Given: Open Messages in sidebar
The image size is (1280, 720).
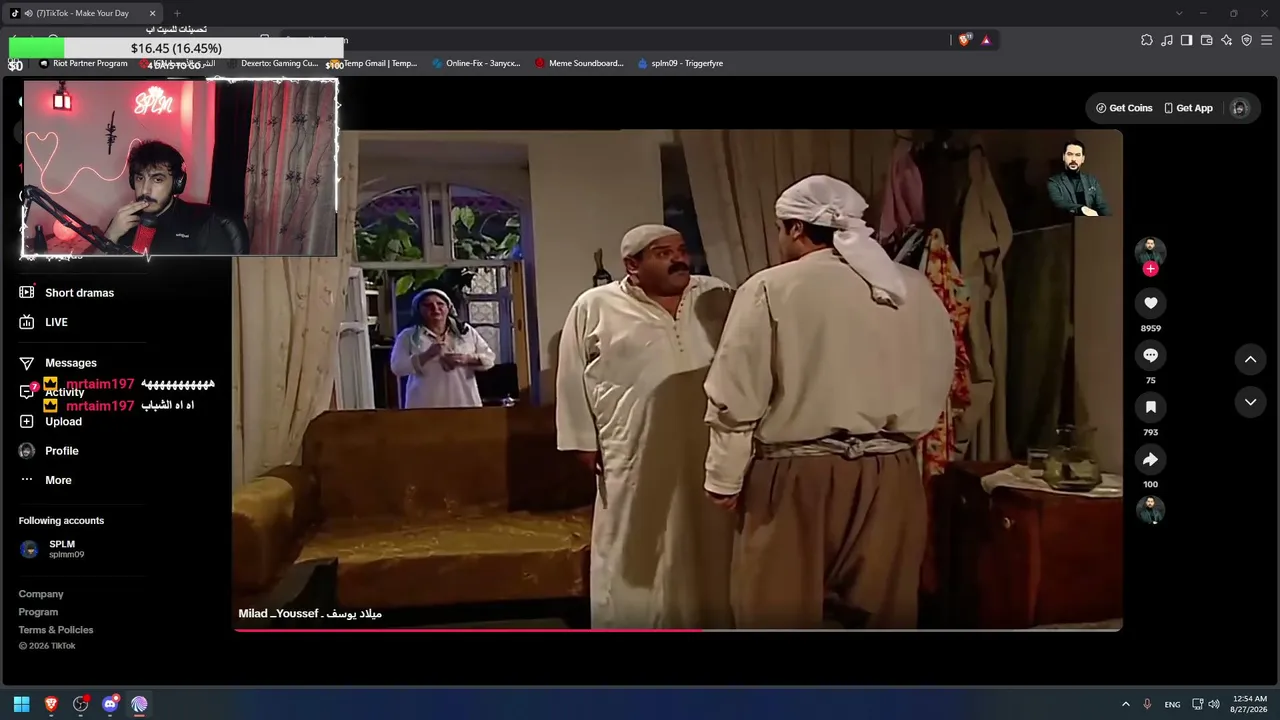Looking at the screenshot, I should click(58, 363).
